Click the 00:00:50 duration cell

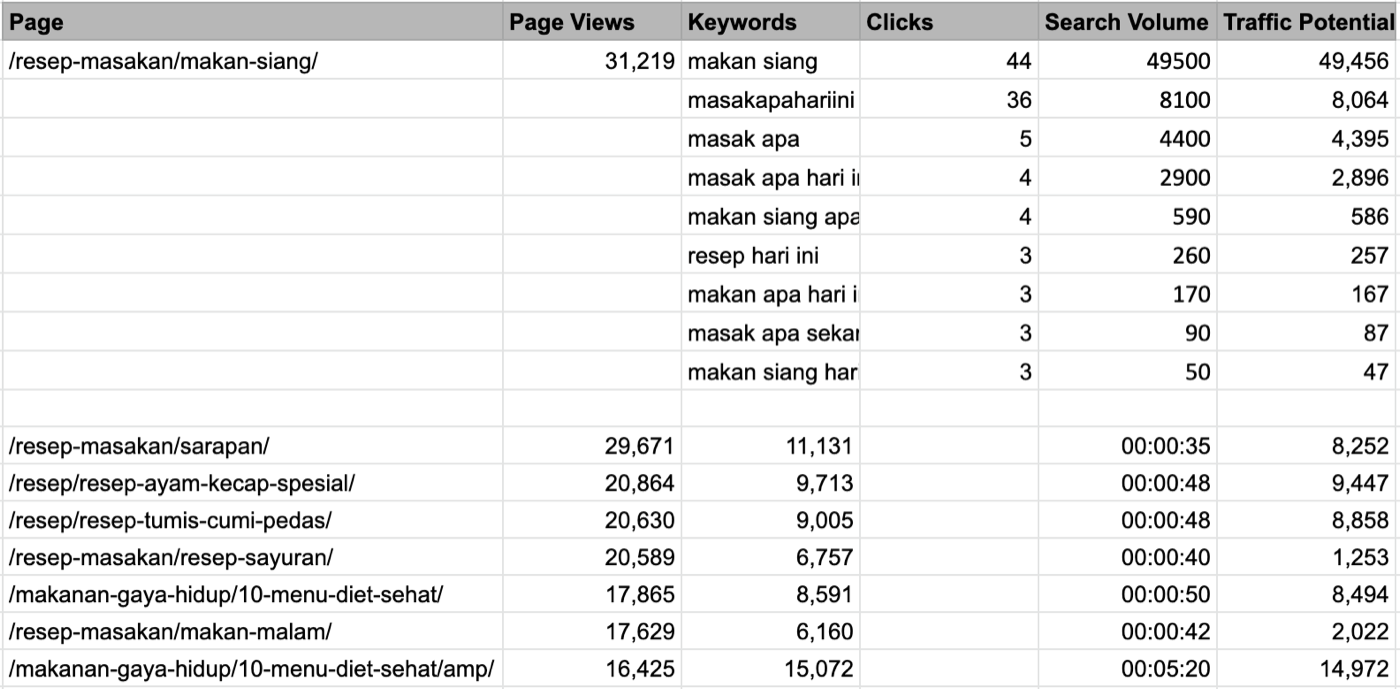(x=1127, y=594)
